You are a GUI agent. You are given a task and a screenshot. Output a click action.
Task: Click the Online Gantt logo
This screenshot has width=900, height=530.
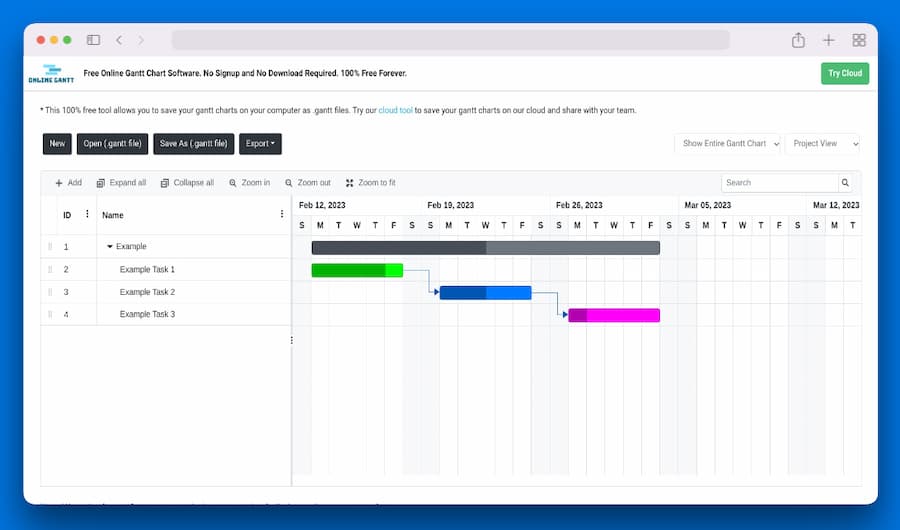coord(51,73)
